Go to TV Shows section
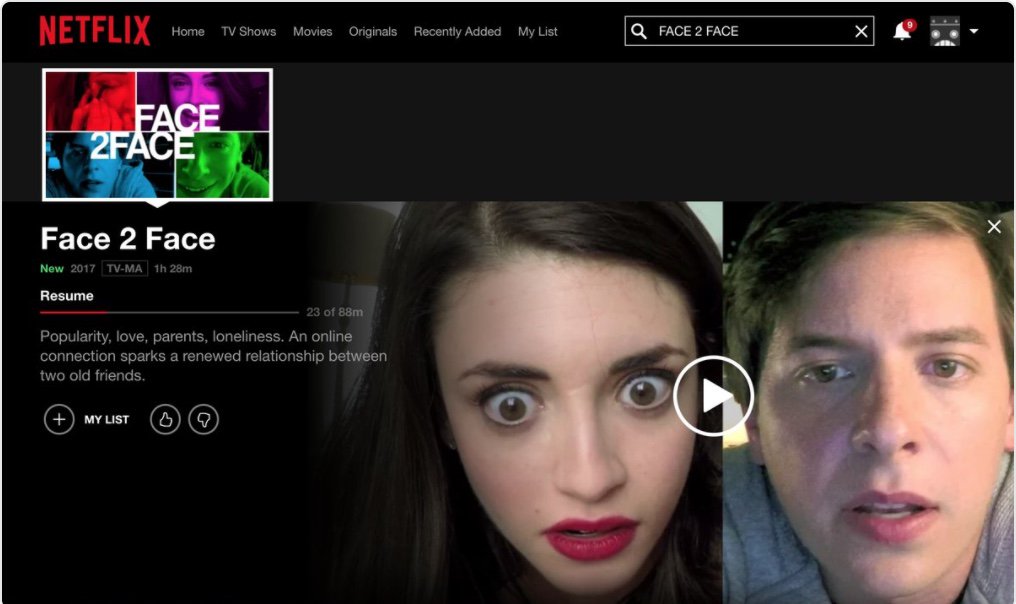Image resolution: width=1016 pixels, height=604 pixels. 248,31
